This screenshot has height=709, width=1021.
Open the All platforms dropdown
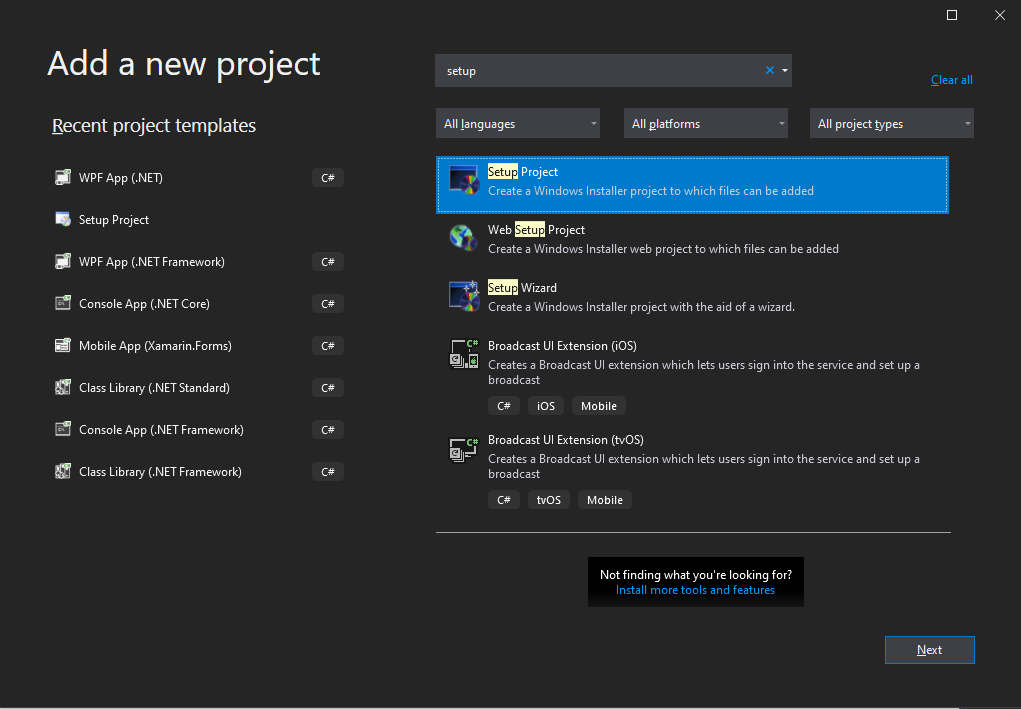click(x=705, y=124)
